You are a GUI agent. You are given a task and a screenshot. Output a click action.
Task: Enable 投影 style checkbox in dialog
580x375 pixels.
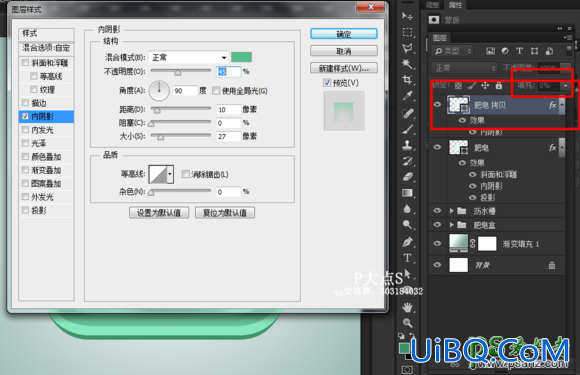(x=25, y=210)
